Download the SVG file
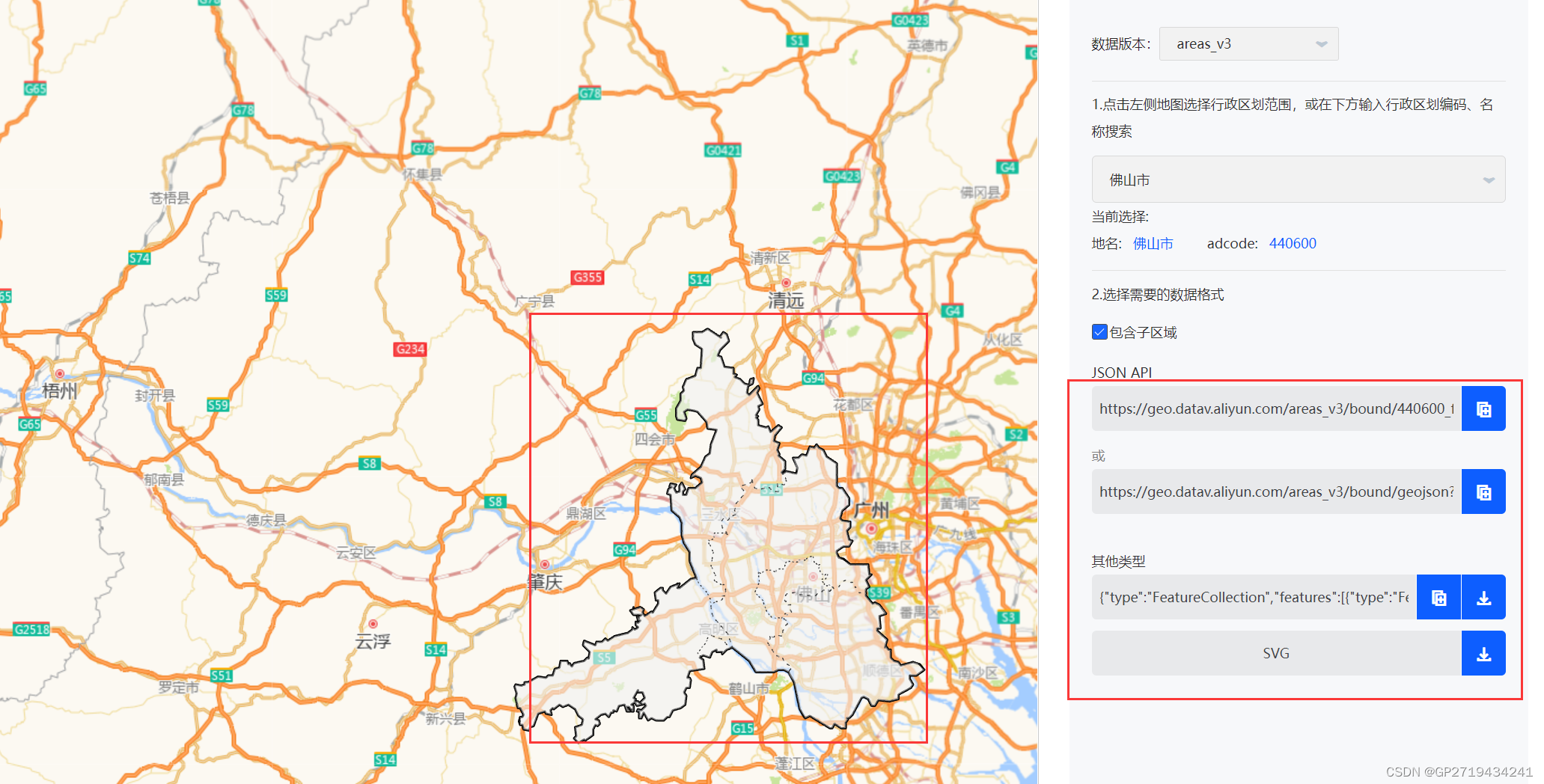This screenshot has height=784, width=1544. tap(1483, 654)
